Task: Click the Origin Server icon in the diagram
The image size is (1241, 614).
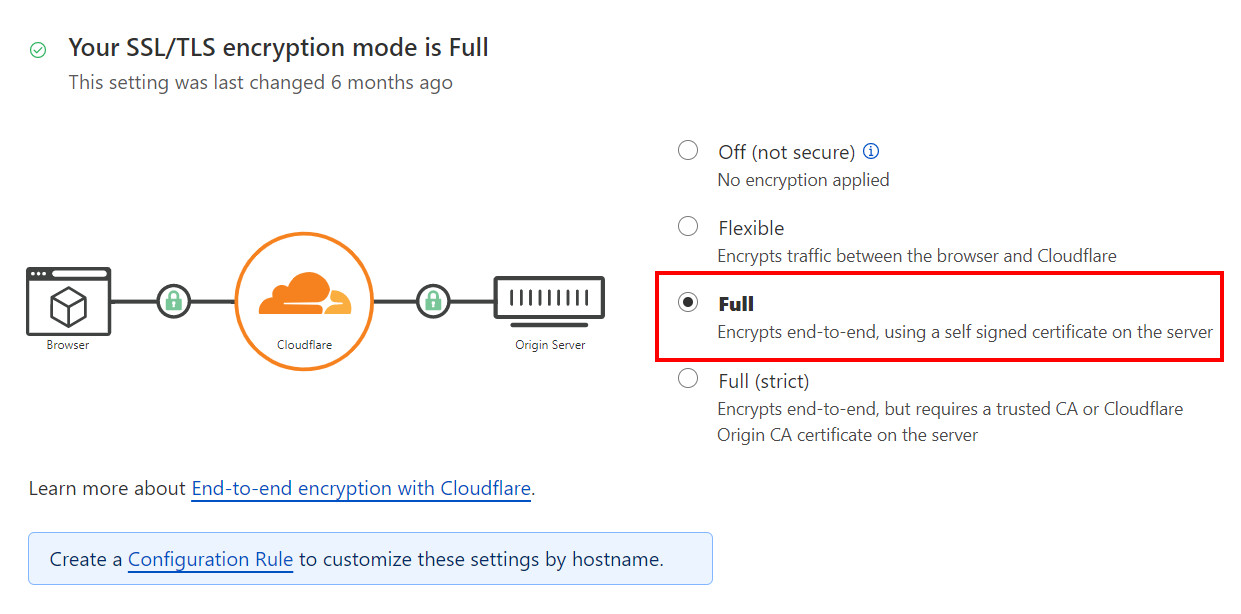Action: (549, 297)
